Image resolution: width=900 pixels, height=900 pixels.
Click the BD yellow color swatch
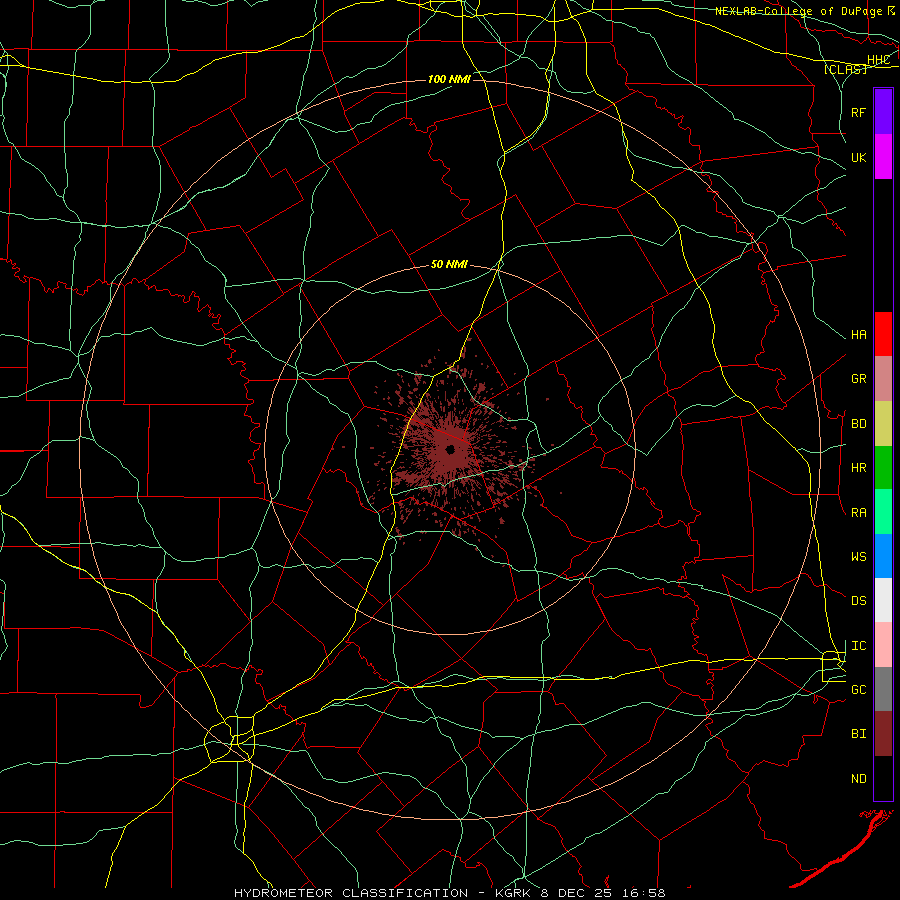coord(883,424)
